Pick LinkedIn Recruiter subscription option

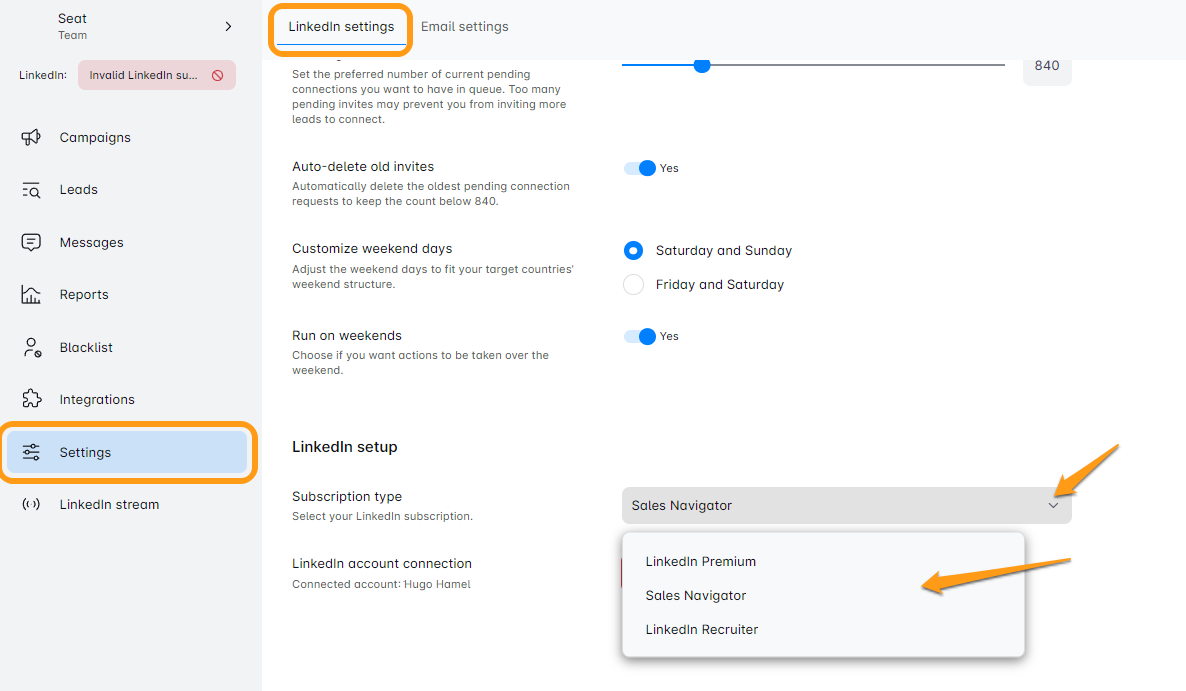click(701, 630)
